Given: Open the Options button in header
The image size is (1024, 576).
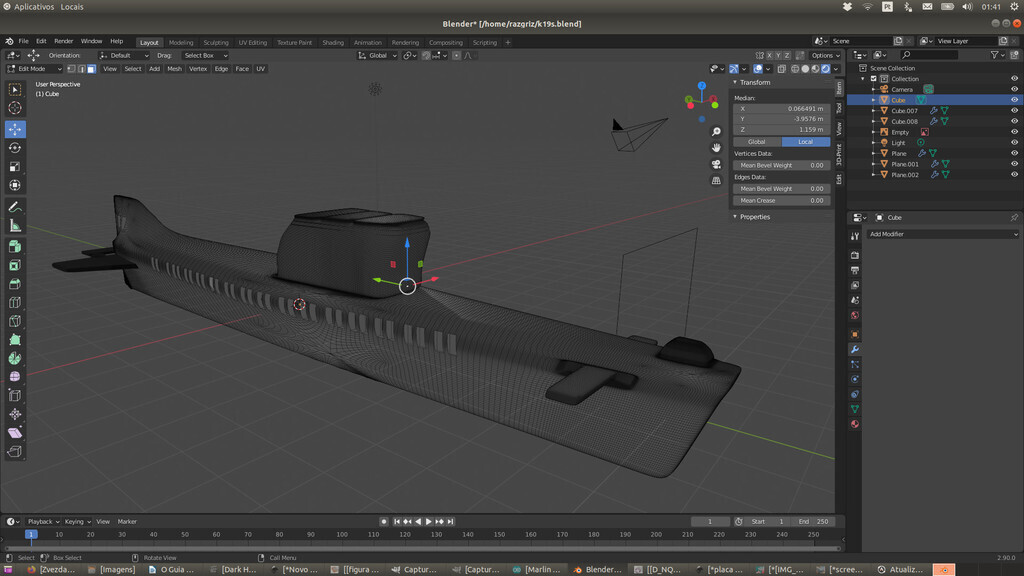Looking at the screenshot, I should point(825,56).
